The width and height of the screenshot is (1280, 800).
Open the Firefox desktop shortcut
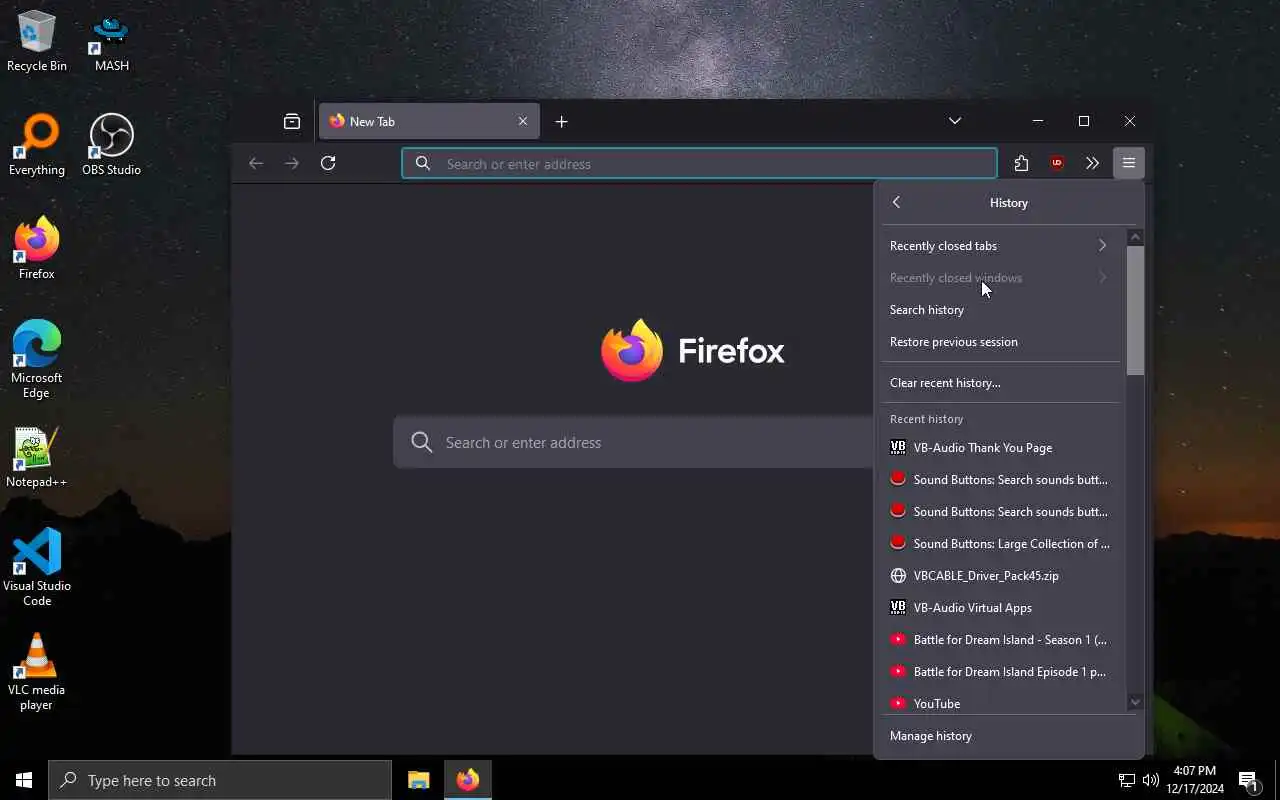pos(37,249)
